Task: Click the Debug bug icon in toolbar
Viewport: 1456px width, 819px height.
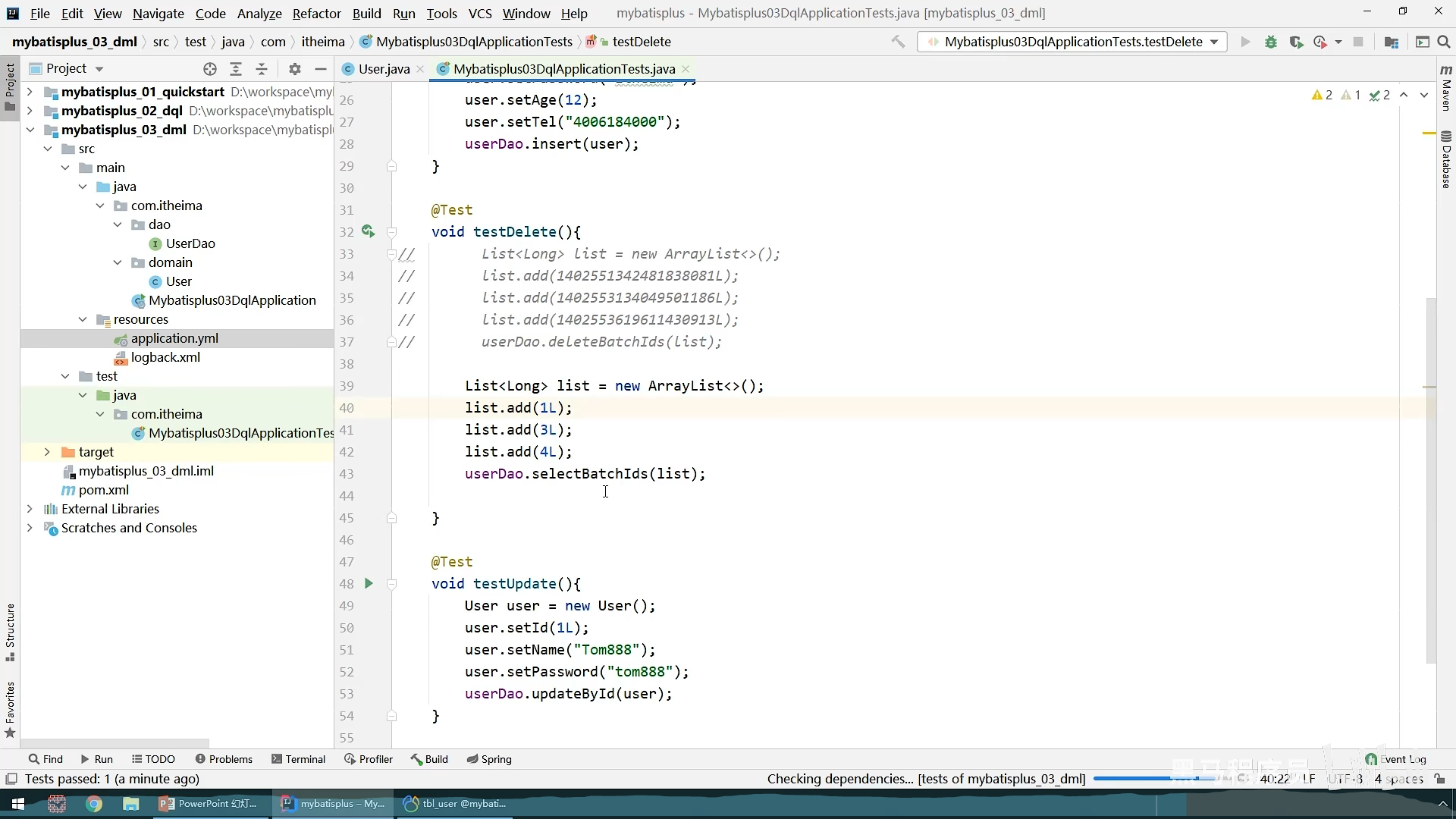Action: 1271,42
